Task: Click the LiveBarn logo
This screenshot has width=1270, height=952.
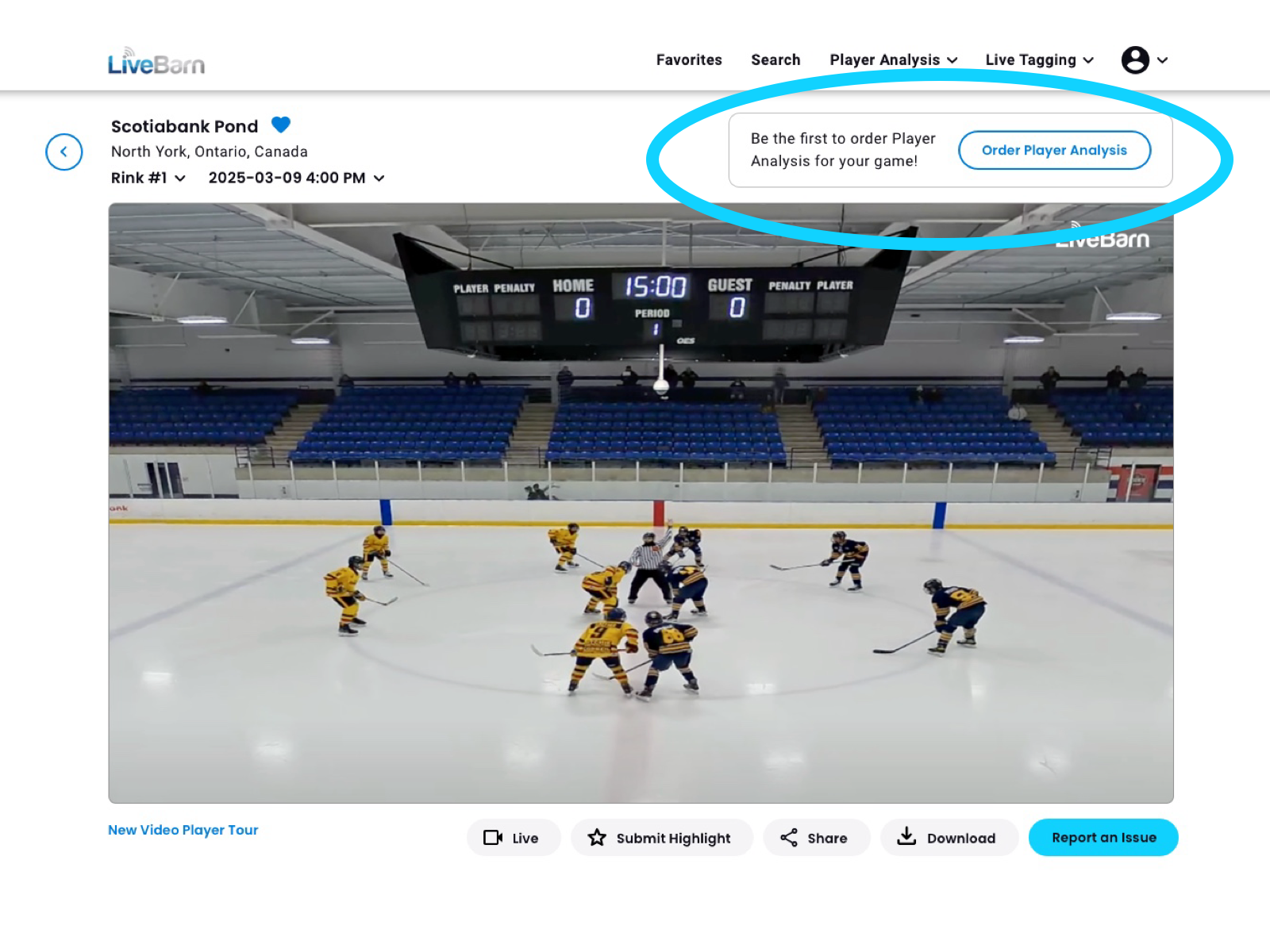Action: pyautogui.click(x=156, y=60)
